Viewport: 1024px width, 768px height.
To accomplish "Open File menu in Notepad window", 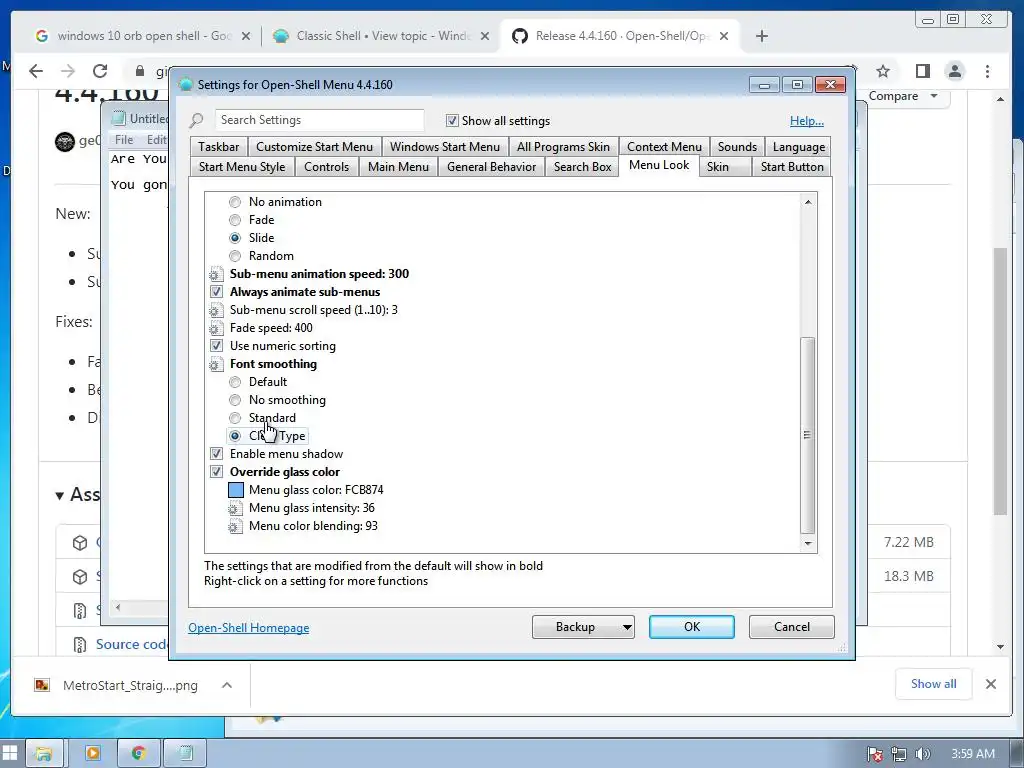I will click(x=123, y=140).
